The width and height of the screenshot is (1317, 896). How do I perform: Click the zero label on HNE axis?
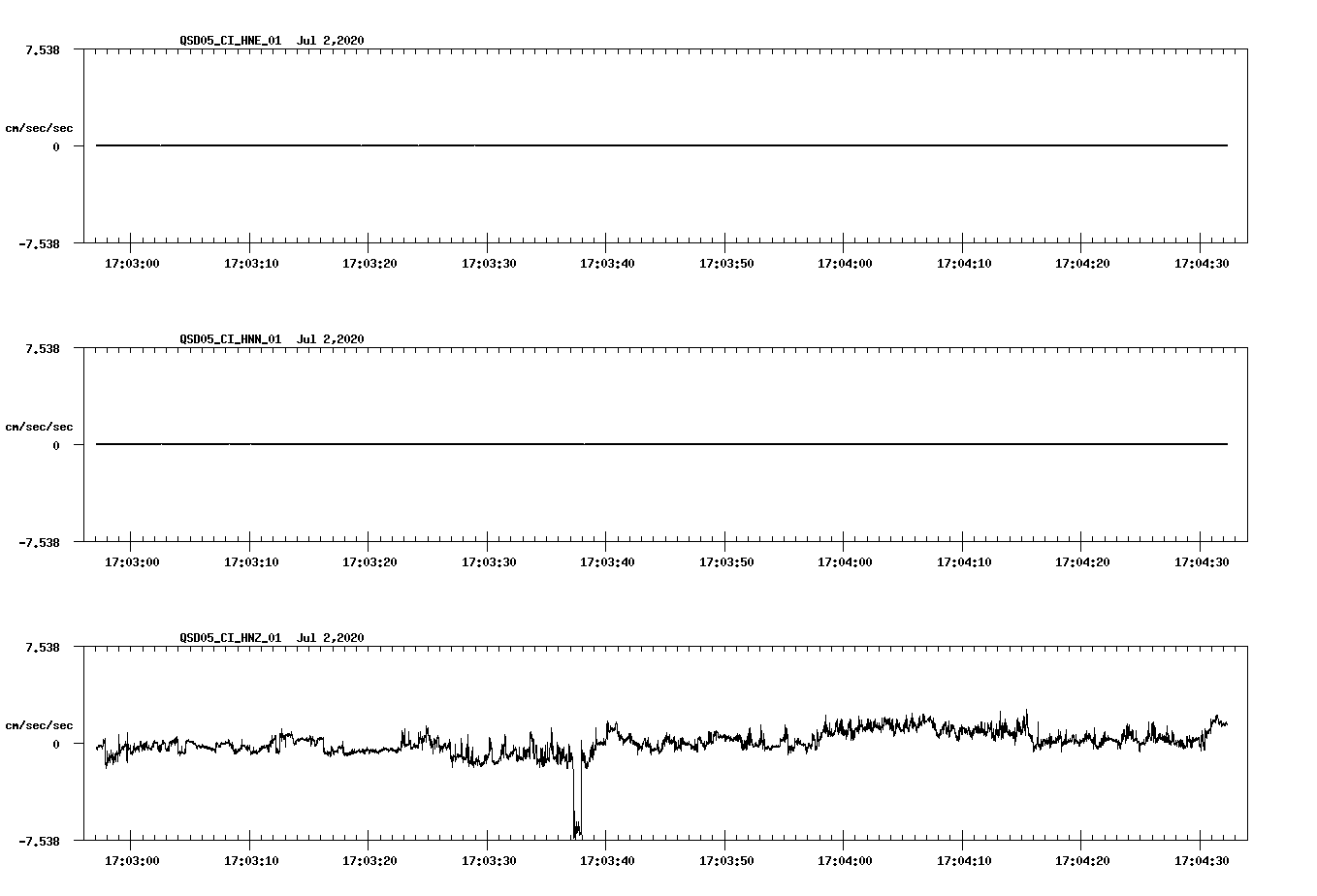click(56, 146)
